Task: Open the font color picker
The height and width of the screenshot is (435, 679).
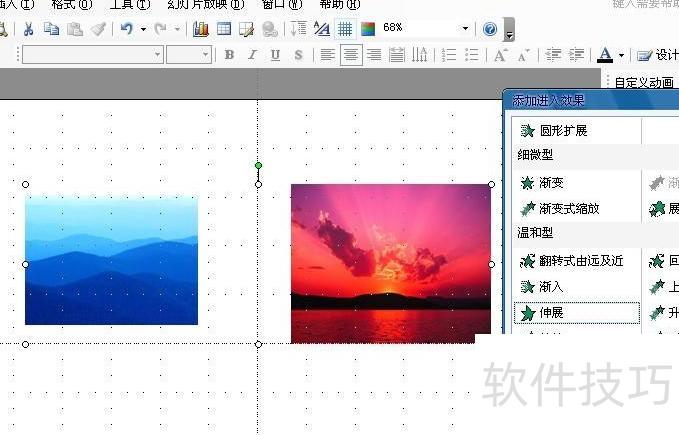Action: pos(620,55)
